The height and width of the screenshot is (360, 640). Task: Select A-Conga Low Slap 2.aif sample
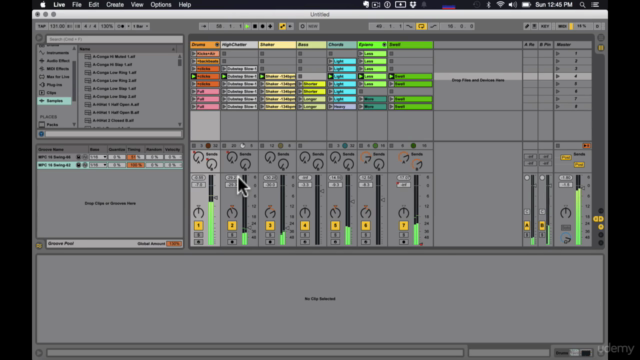[x=114, y=96]
